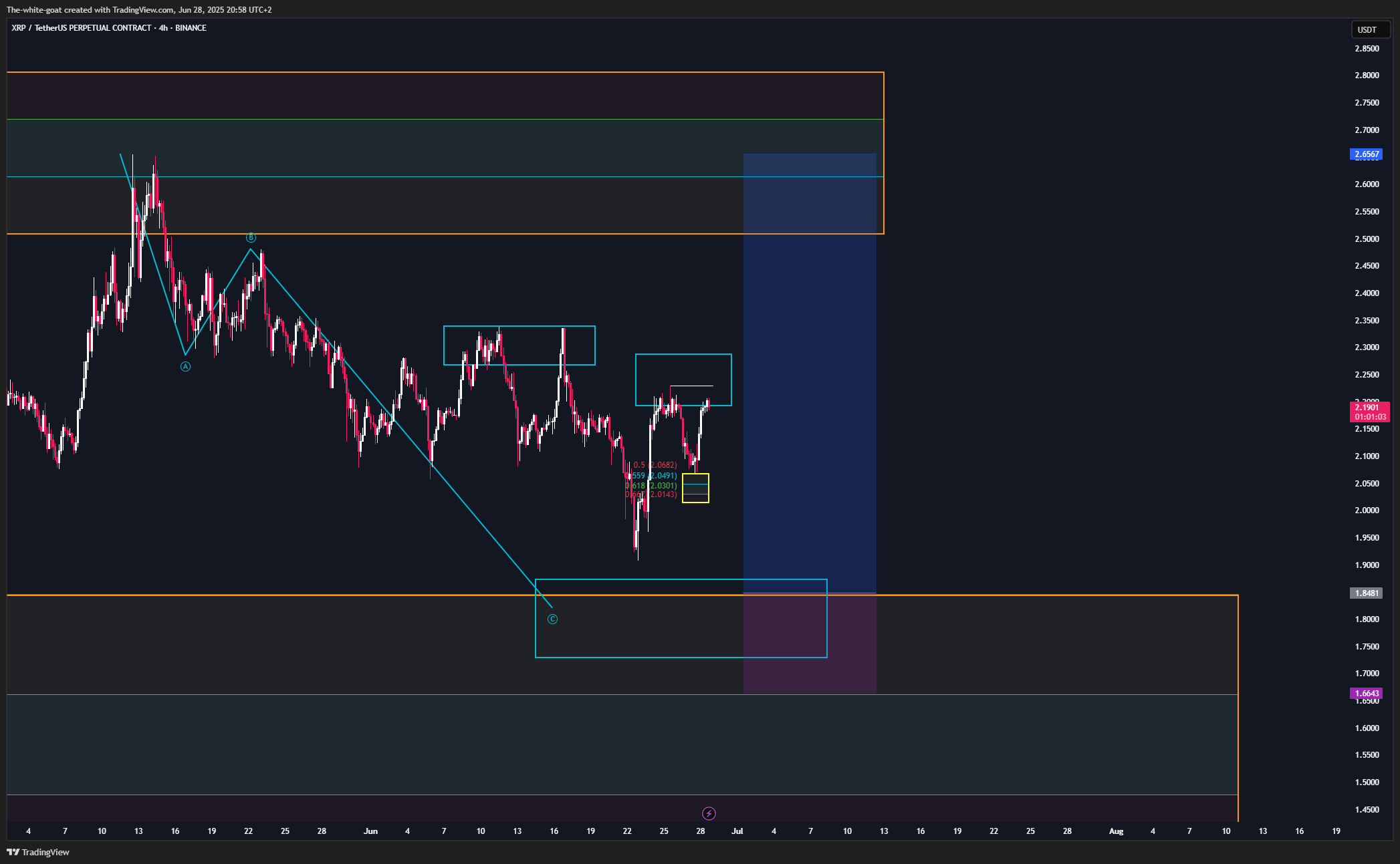
Task: Click the 2.0000 price axis label
Action: (1367, 511)
